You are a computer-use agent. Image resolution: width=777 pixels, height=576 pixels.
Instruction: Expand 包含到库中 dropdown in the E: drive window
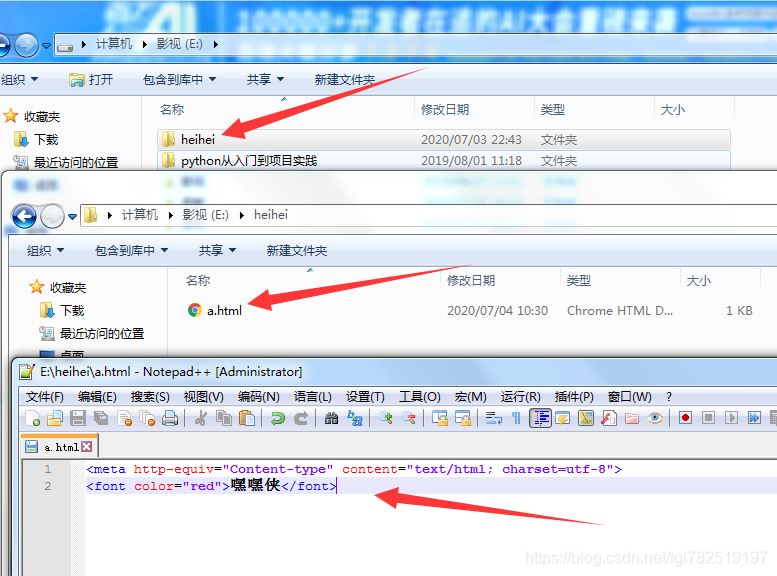(179, 79)
